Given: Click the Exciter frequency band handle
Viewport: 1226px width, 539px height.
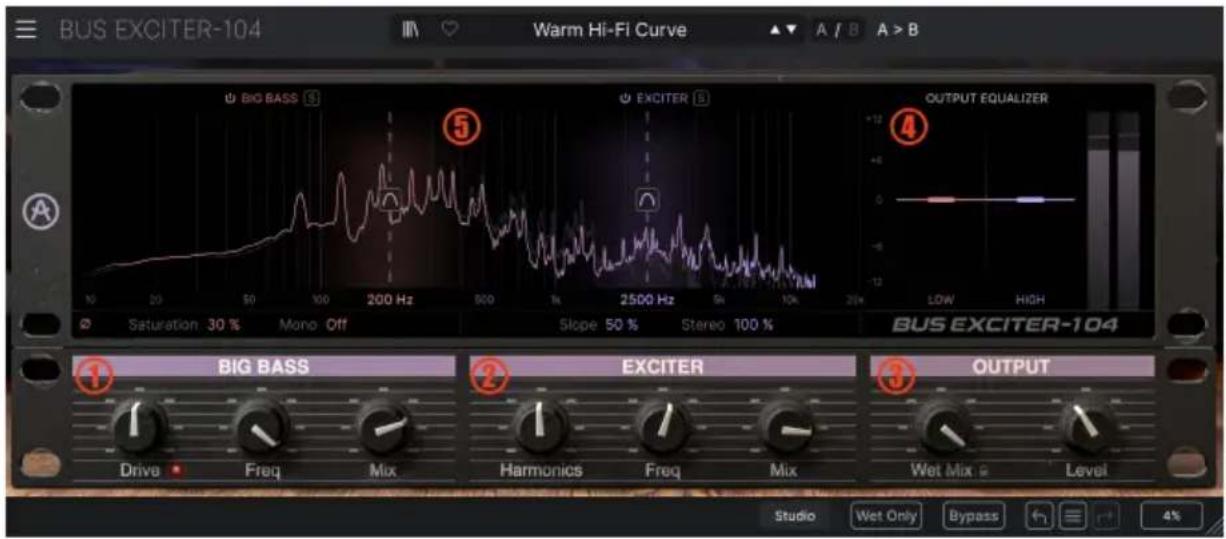Looking at the screenshot, I should point(647,200).
